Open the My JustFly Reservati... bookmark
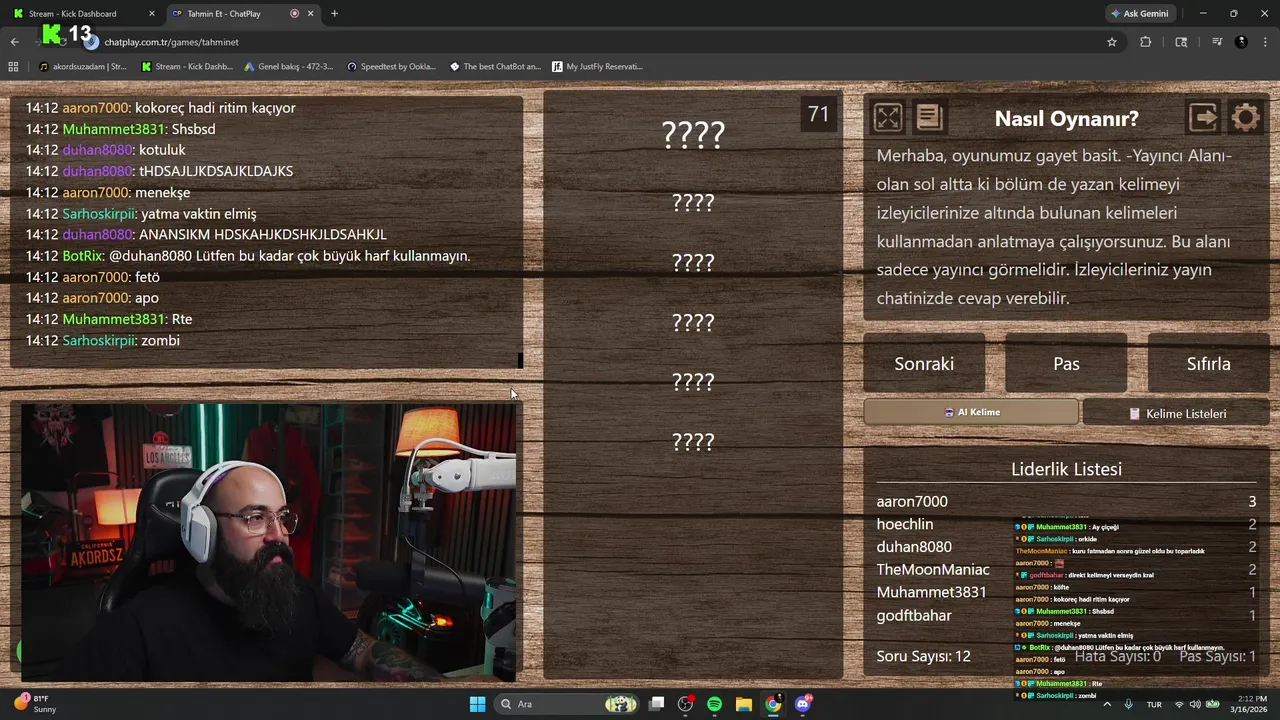Viewport: 1280px width, 720px height. (597, 67)
